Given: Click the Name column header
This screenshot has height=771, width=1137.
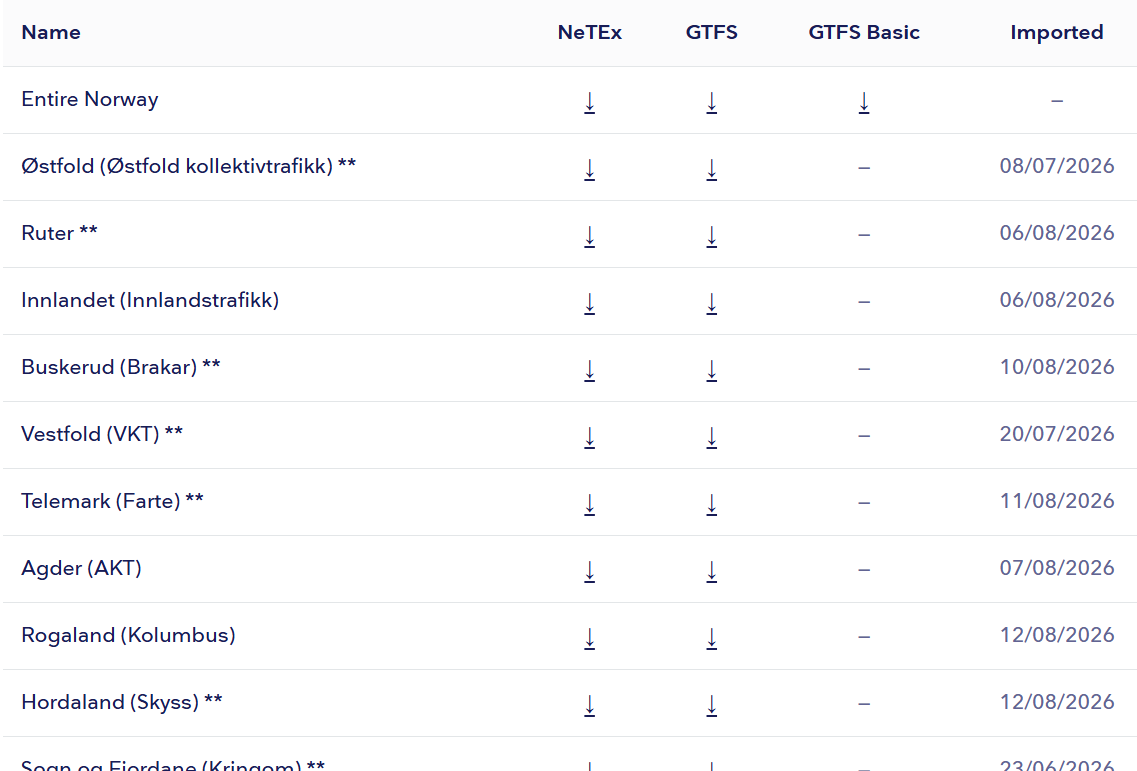Looking at the screenshot, I should tap(51, 33).
